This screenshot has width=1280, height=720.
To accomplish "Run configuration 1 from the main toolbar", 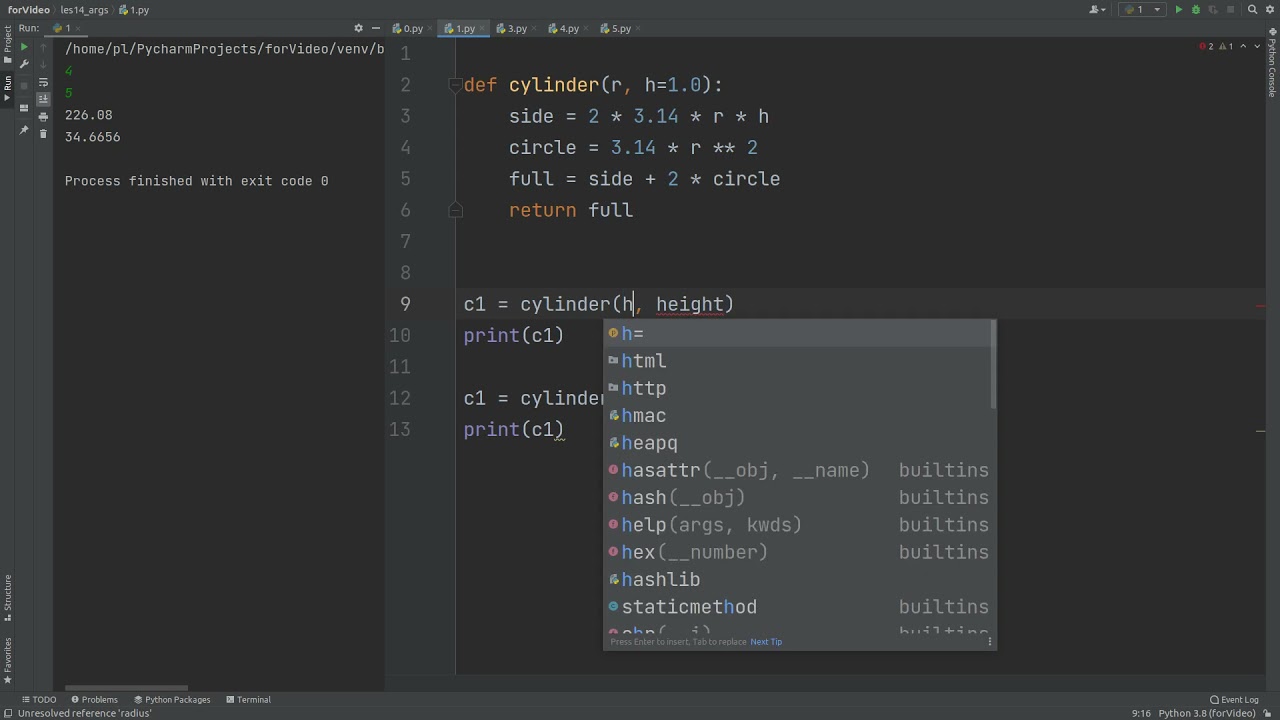I will [1178, 10].
